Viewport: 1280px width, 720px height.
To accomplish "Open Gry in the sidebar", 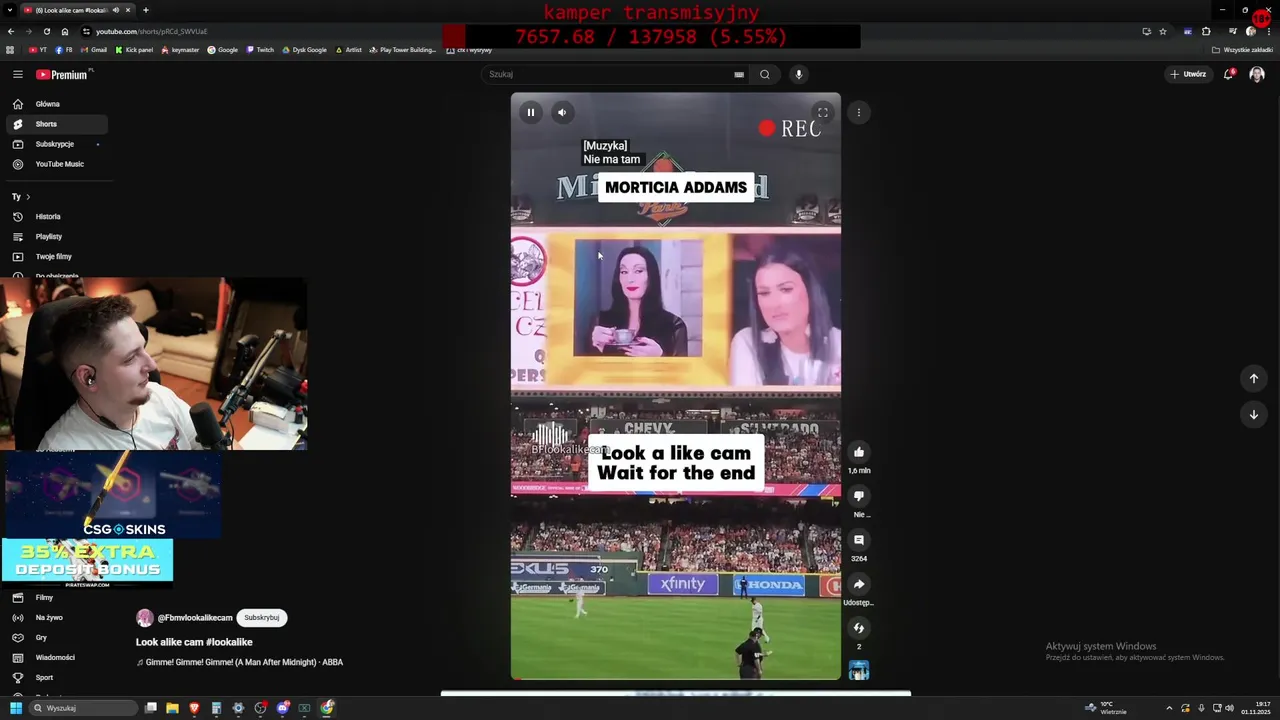I will point(56,638).
